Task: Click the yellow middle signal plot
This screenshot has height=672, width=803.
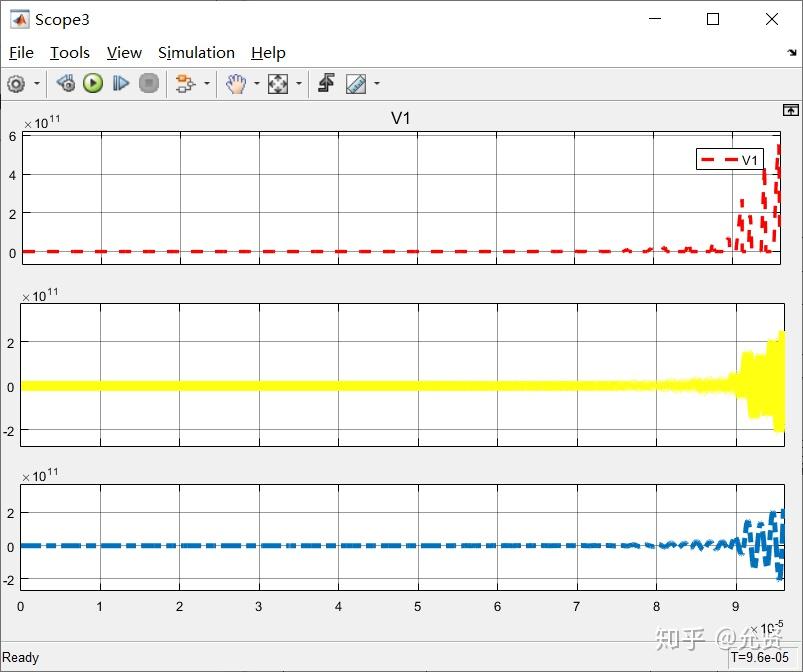Action: (x=400, y=385)
